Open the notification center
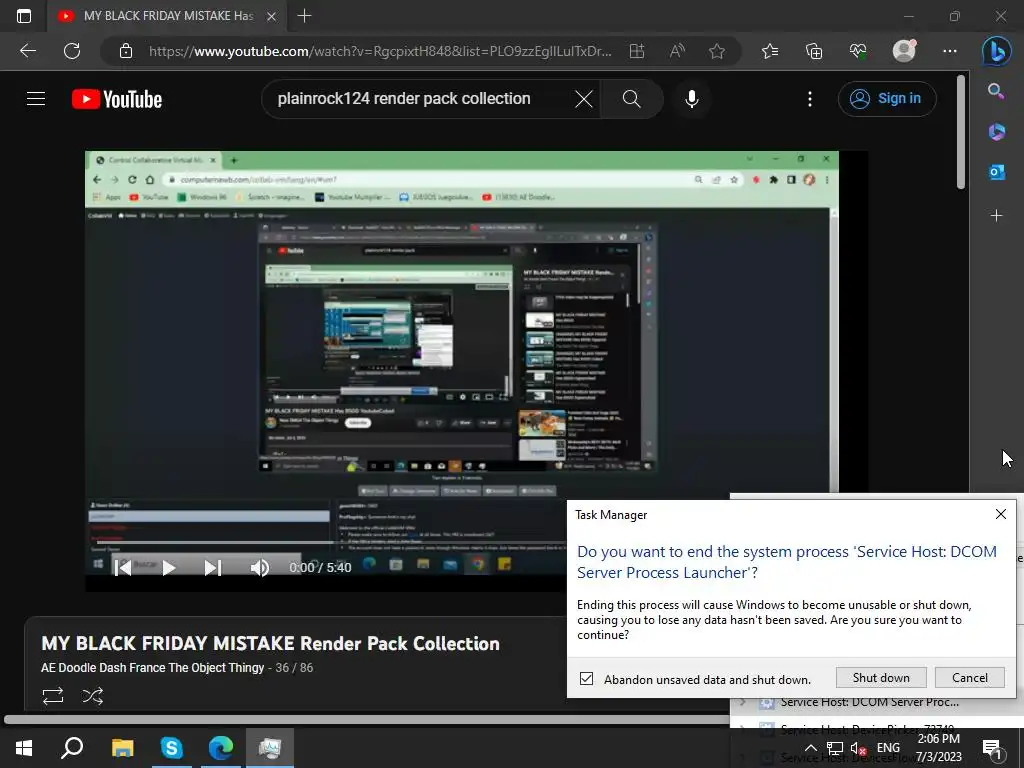Screen dimensions: 1024x768 coord(991,748)
